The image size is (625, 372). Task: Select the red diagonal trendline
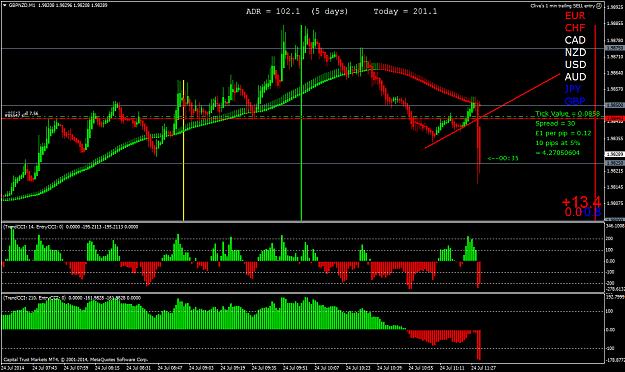pyautogui.click(x=492, y=111)
